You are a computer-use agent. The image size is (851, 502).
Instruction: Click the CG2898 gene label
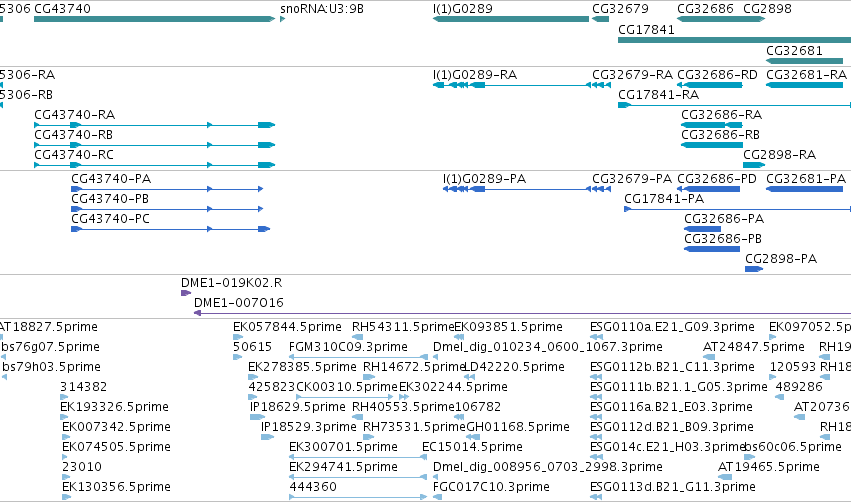(767, 9)
